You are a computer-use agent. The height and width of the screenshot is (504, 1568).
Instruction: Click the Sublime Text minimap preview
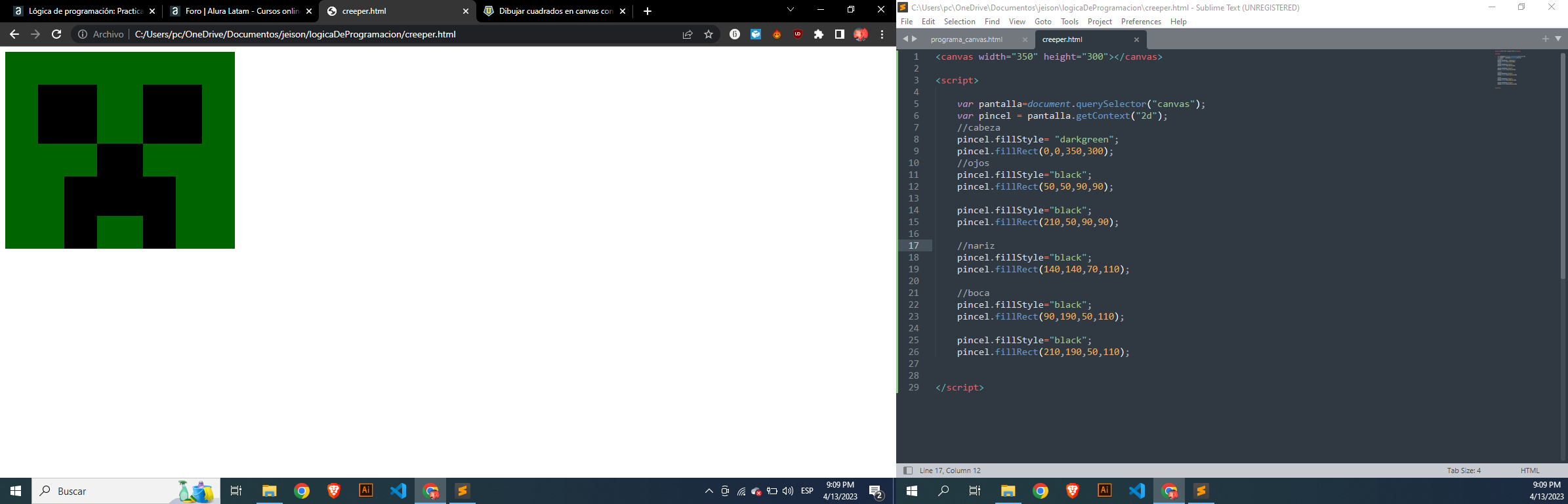(x=1511, y=69)
